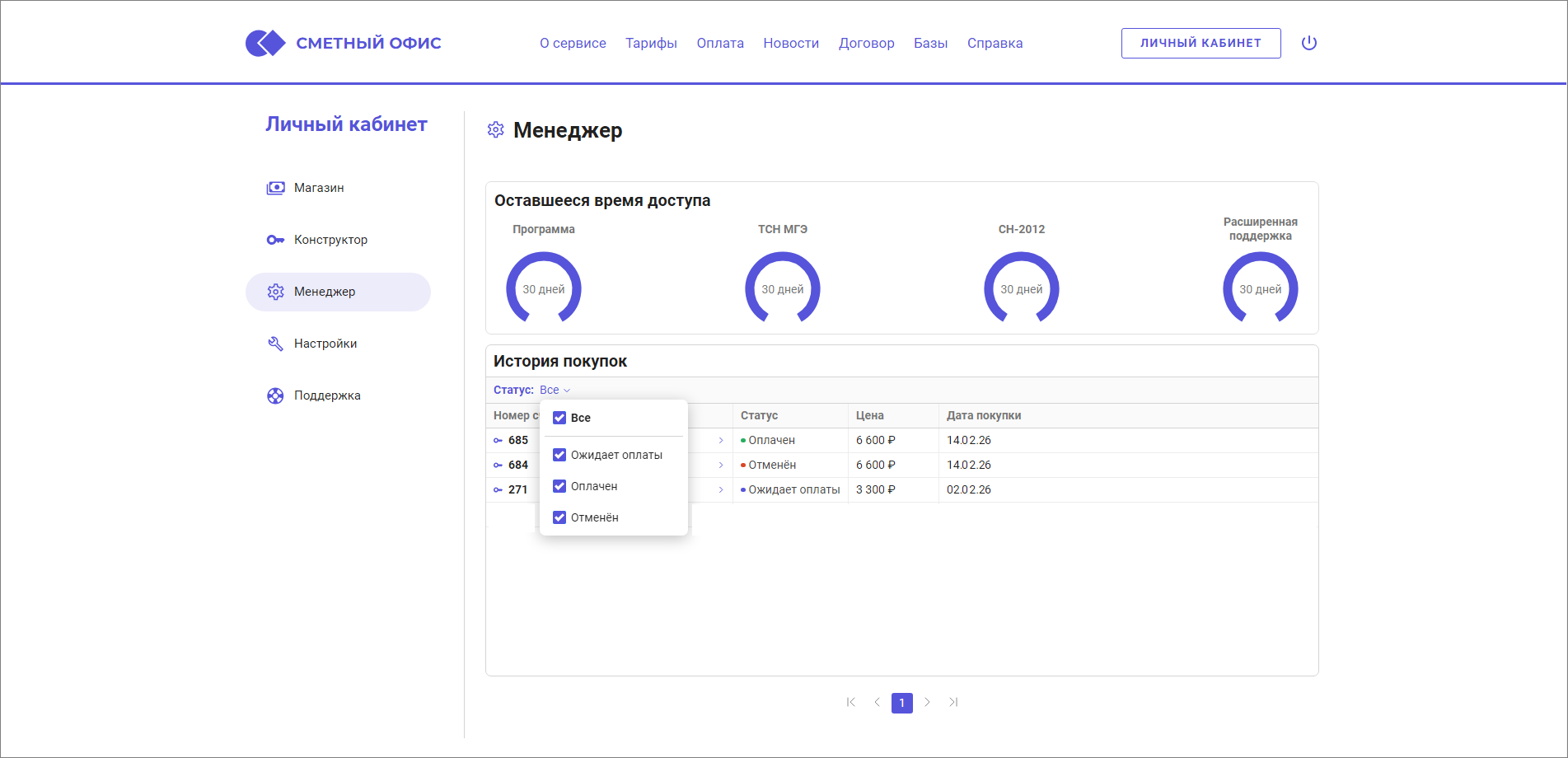
Task: Open Магазин via its money icon
Action: (x=275, y=188)
